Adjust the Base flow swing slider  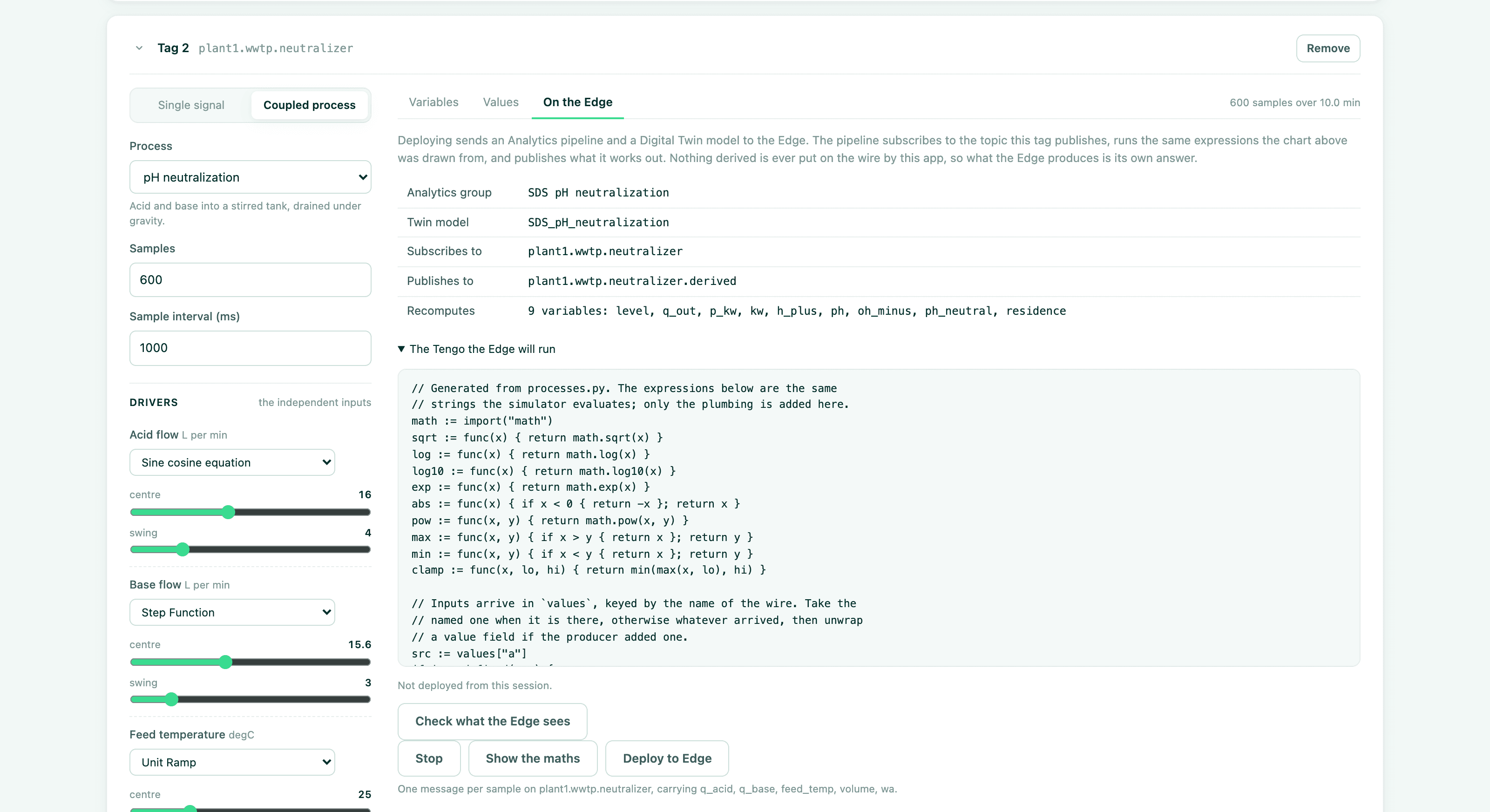[250, 700]
